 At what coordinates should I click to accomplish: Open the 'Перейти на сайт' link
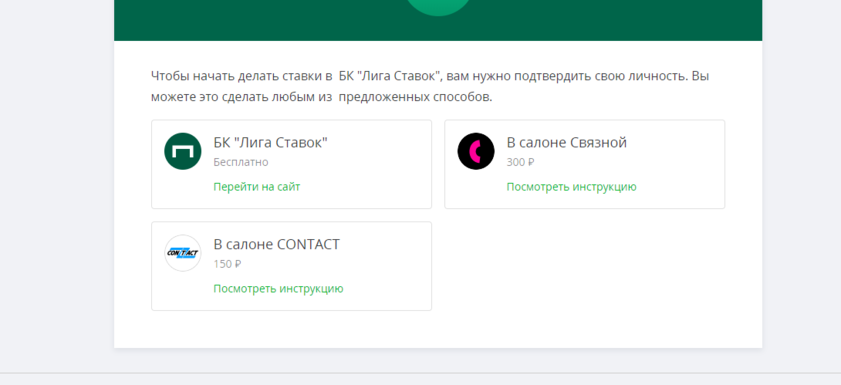(257, 187)
